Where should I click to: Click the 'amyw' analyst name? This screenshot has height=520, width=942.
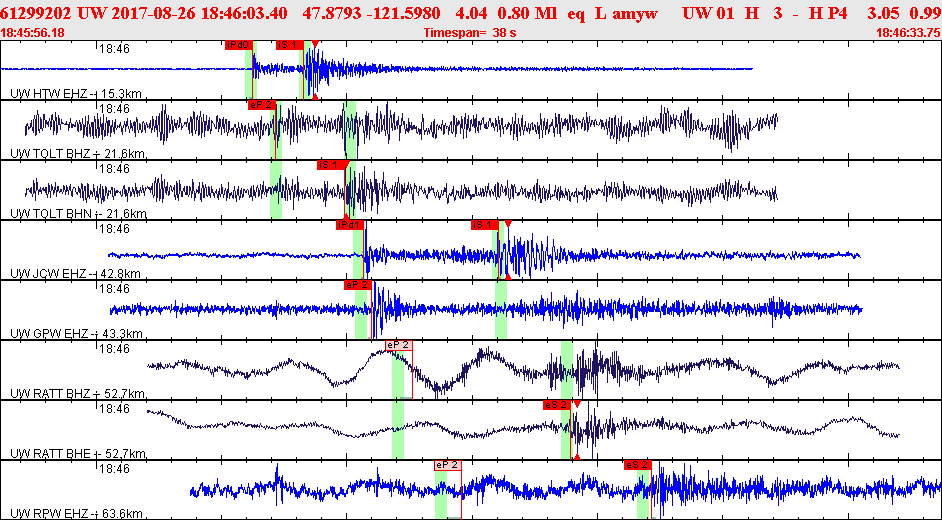click(637, 14)
